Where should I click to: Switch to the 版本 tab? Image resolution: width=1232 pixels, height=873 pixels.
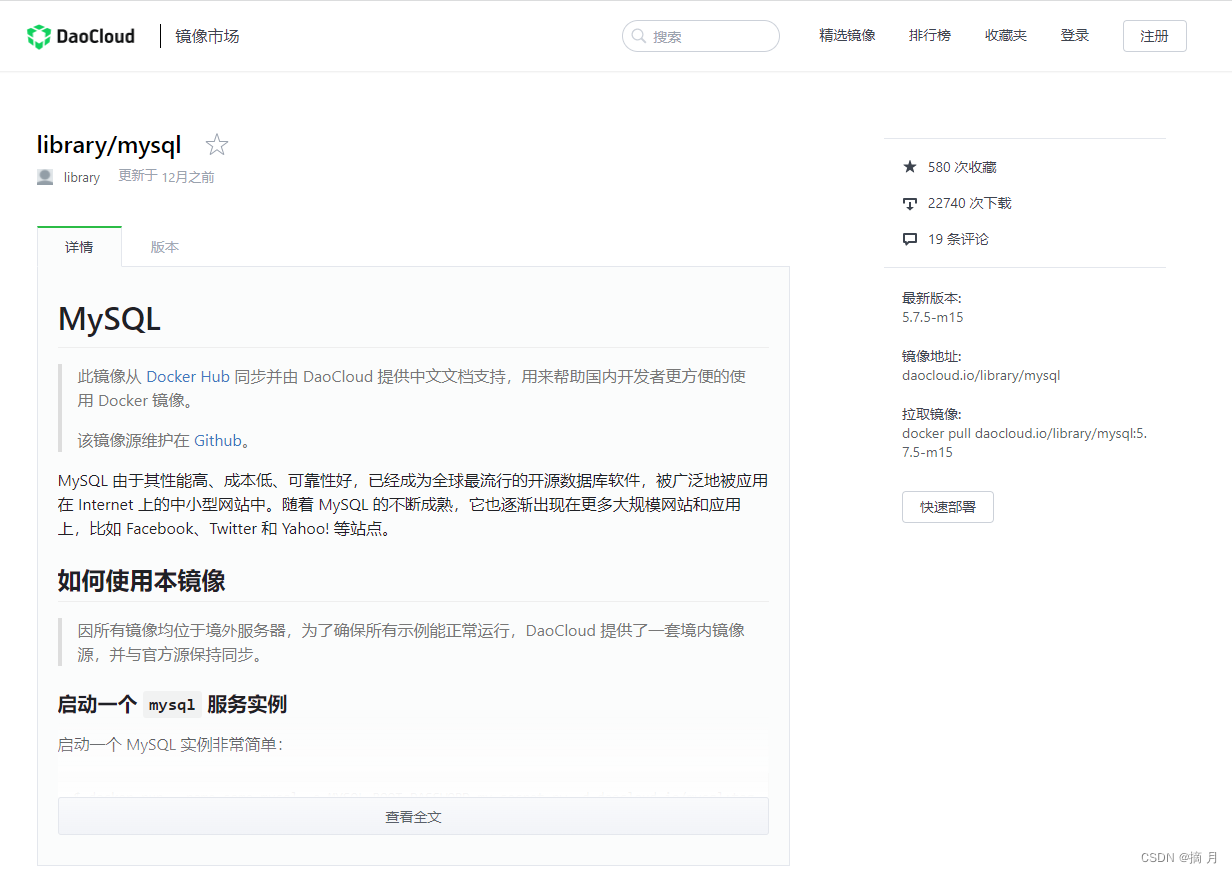pyautogui.click(x=165, y=247)
